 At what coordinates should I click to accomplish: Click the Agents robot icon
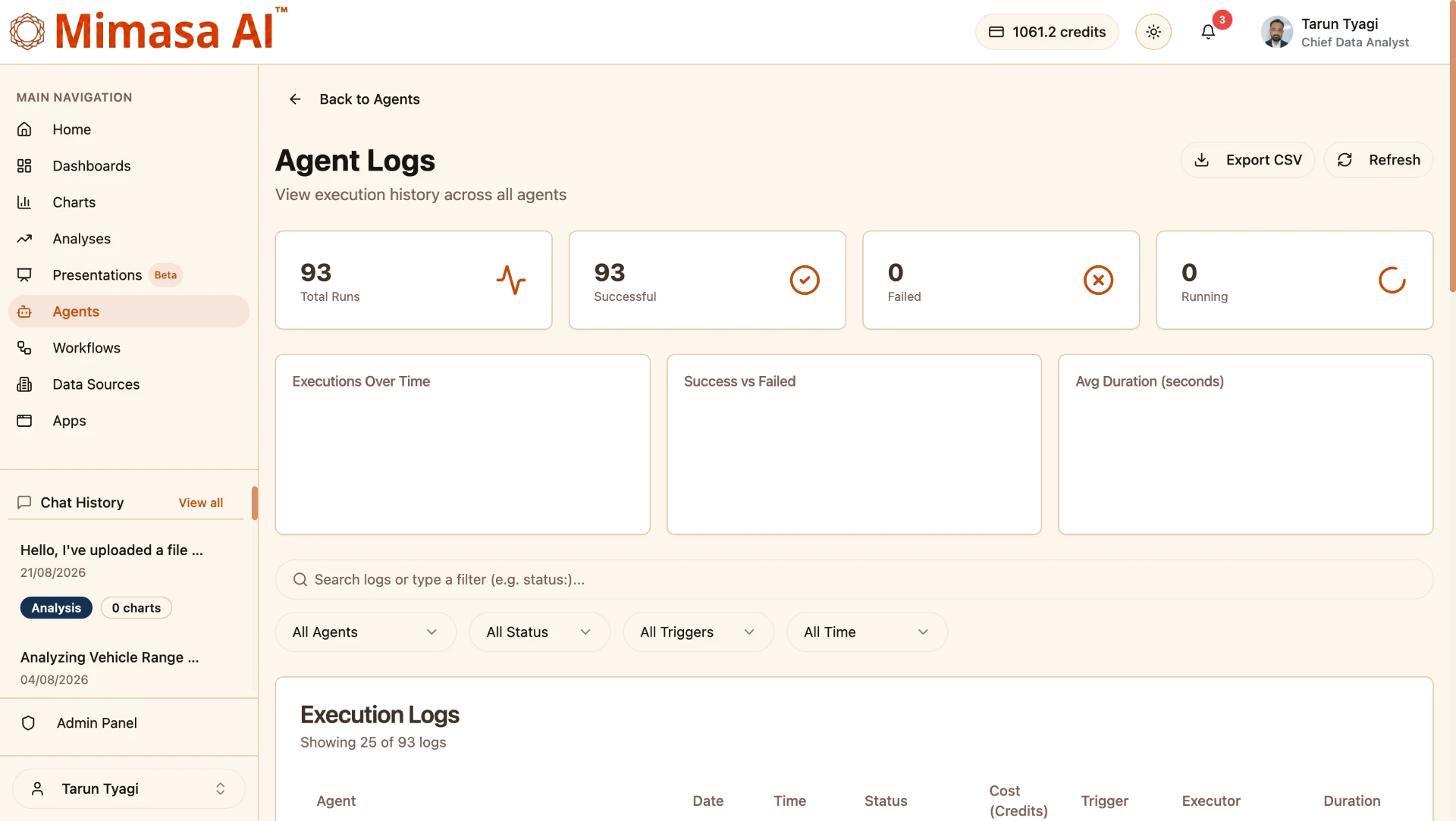point(24,312)
